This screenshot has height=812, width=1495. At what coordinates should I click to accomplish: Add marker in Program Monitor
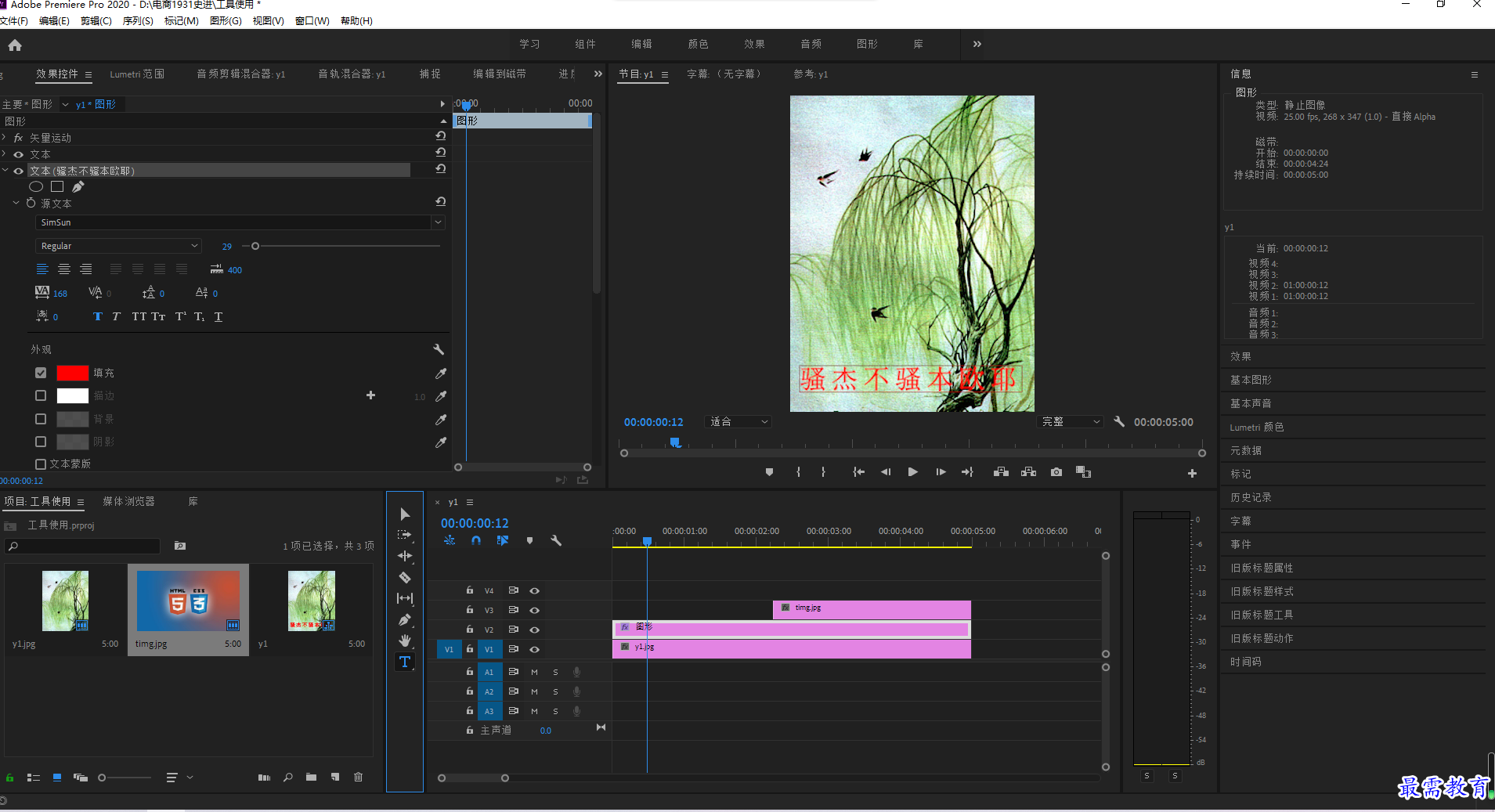click(x=769, y=472)
